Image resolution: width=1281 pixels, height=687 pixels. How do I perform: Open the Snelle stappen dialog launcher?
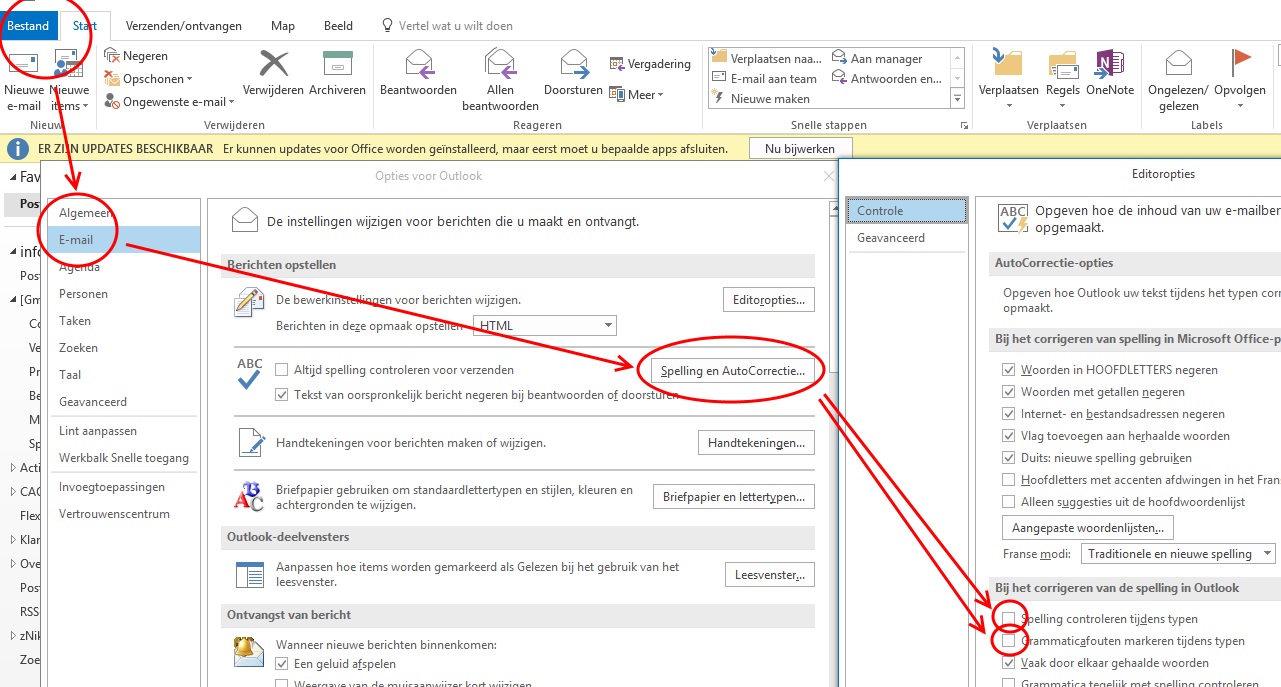[x=964, y=126]
